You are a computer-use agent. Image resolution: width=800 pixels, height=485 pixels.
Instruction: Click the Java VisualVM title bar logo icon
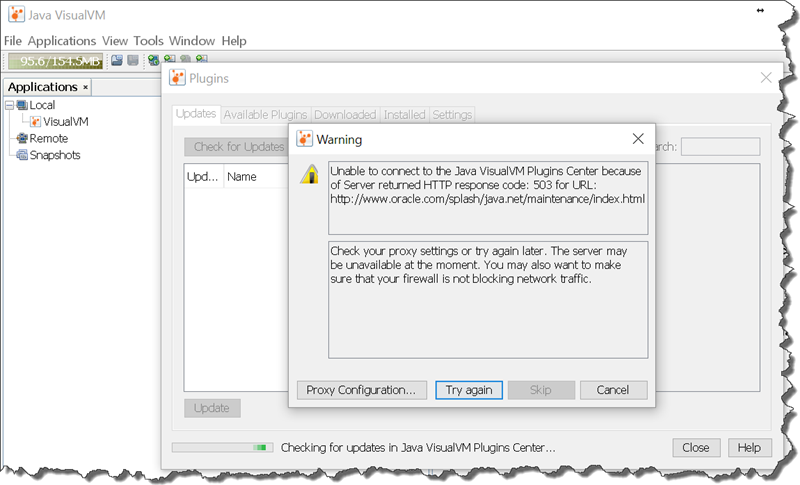point(16,14)
